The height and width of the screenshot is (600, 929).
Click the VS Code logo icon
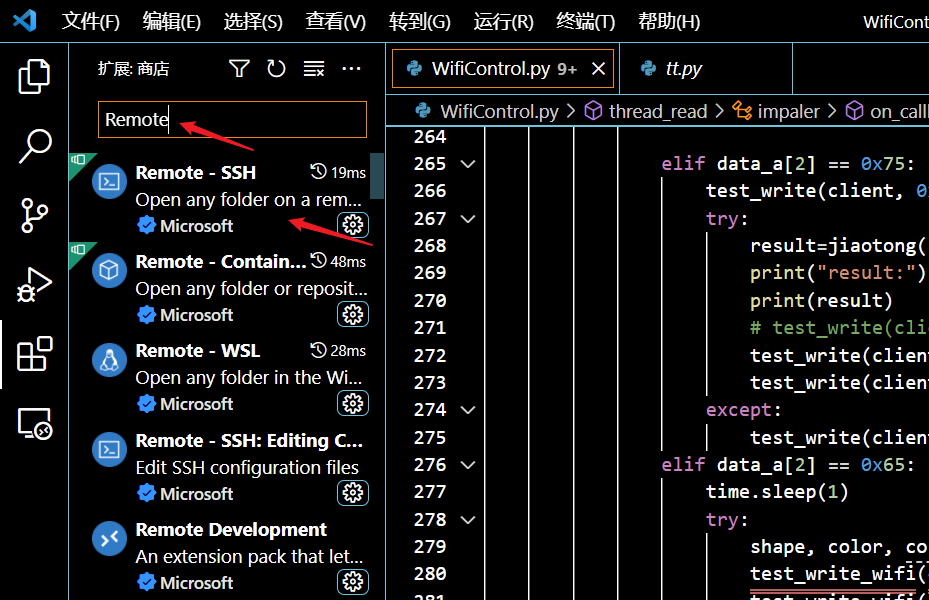[25, 21]
